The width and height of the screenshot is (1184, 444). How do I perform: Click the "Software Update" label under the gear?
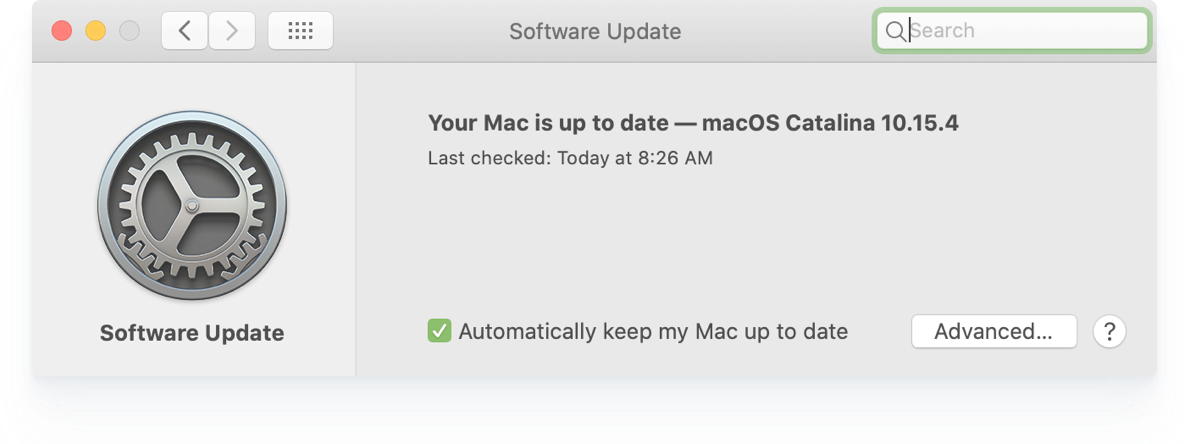192,333
